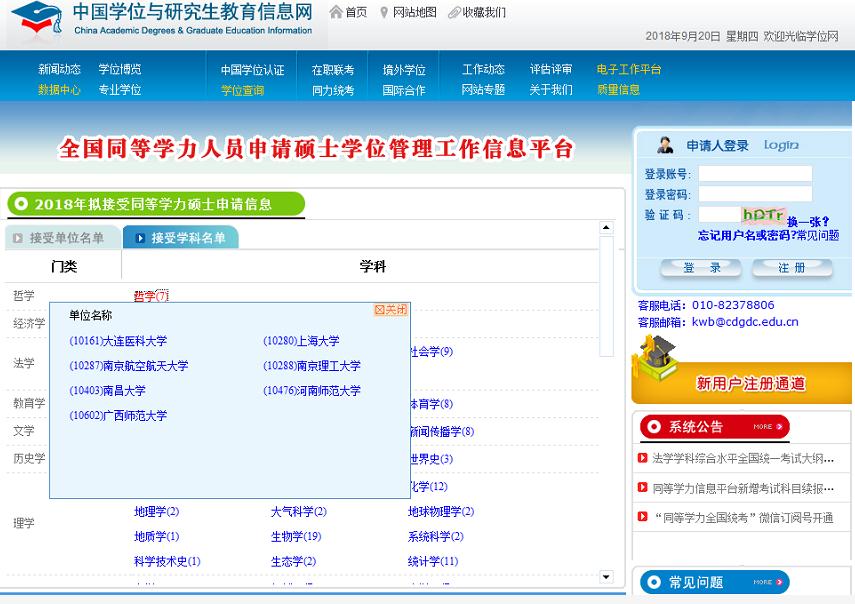The width and height of the screenshot is (855, 604).
Task: Close the 单位名称 popup with 关闭
Action: pyautogui.click(x=391, y=310)
